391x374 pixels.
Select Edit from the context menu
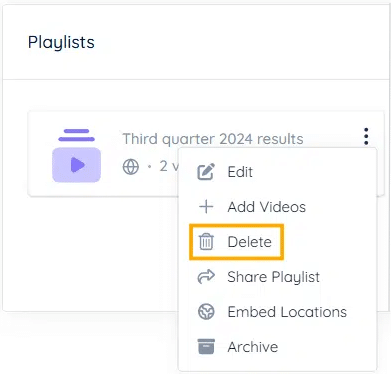pos(277,172)
